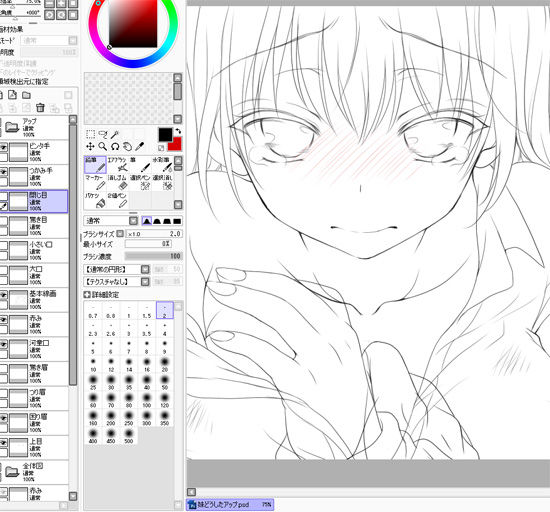
Task: Select the hand pan tool
Action: (x=127, y=146)
